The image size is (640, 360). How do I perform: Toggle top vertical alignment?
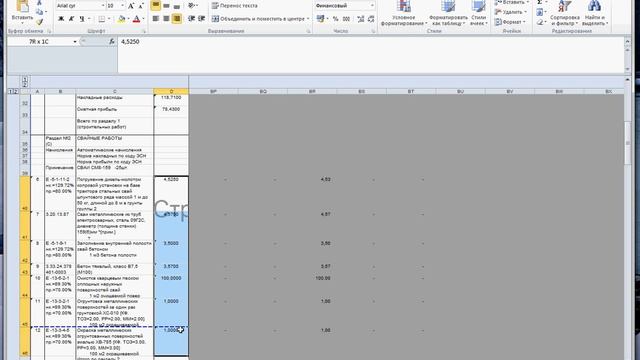[x=156, y=6]
